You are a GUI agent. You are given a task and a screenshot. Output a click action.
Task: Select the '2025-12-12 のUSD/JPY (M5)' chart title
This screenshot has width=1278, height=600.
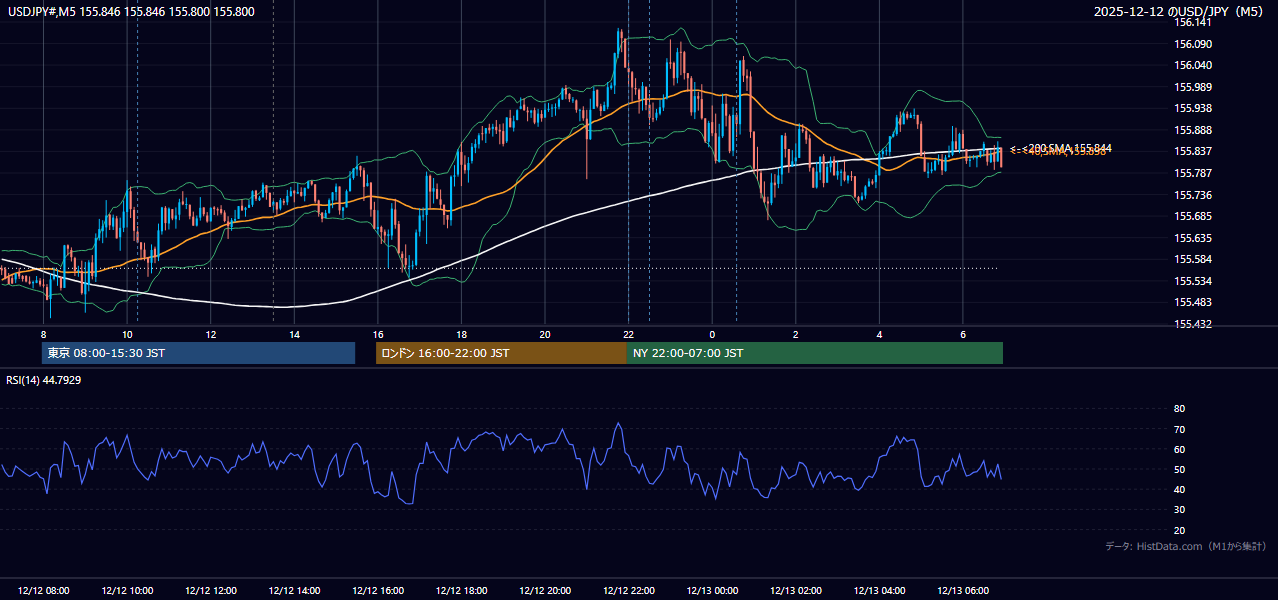click(x=1180, y=12)
